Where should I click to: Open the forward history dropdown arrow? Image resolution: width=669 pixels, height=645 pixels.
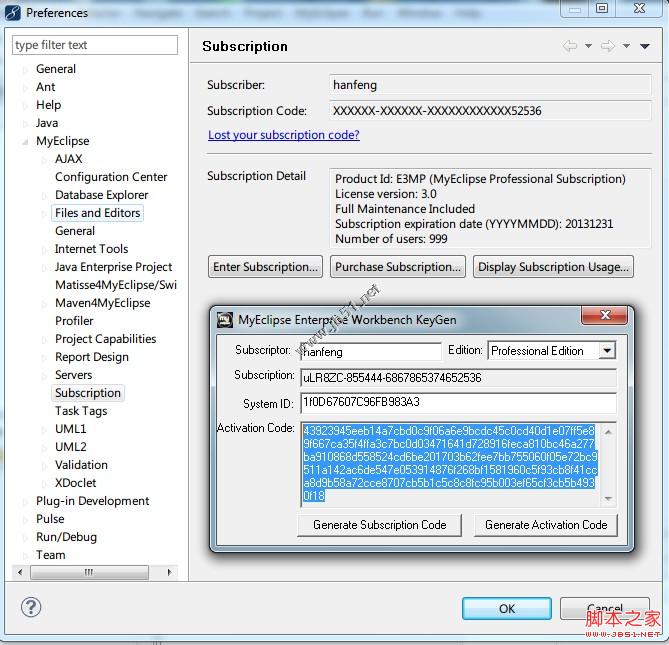626,46
